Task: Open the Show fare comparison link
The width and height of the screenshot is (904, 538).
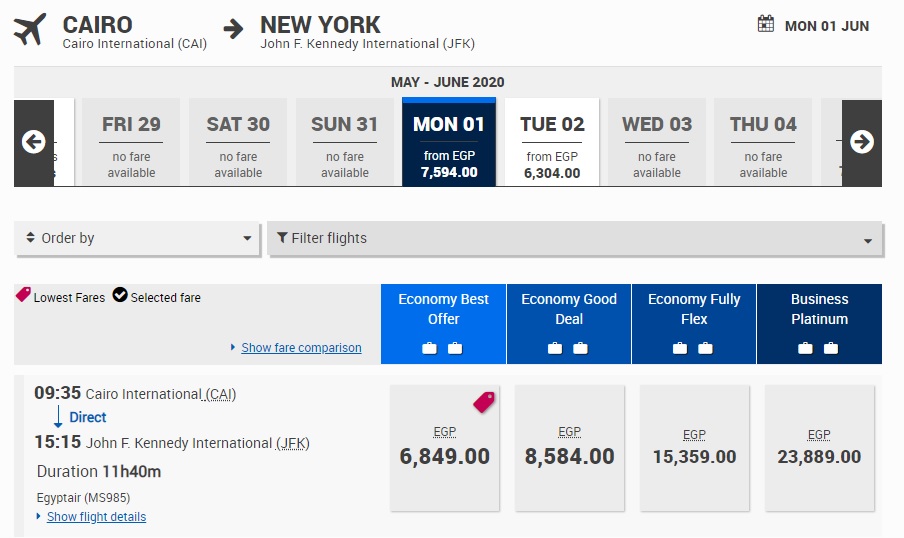Action: 301,347
